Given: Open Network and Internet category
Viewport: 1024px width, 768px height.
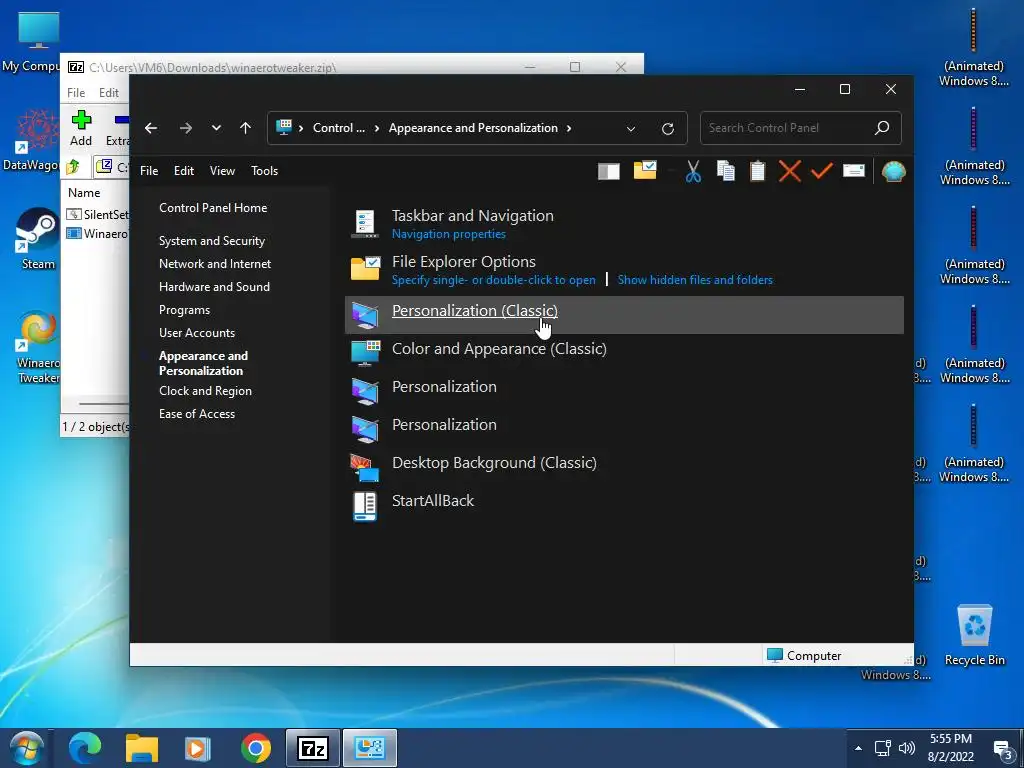Looking at the screenshot, I should tap(215, 264).
